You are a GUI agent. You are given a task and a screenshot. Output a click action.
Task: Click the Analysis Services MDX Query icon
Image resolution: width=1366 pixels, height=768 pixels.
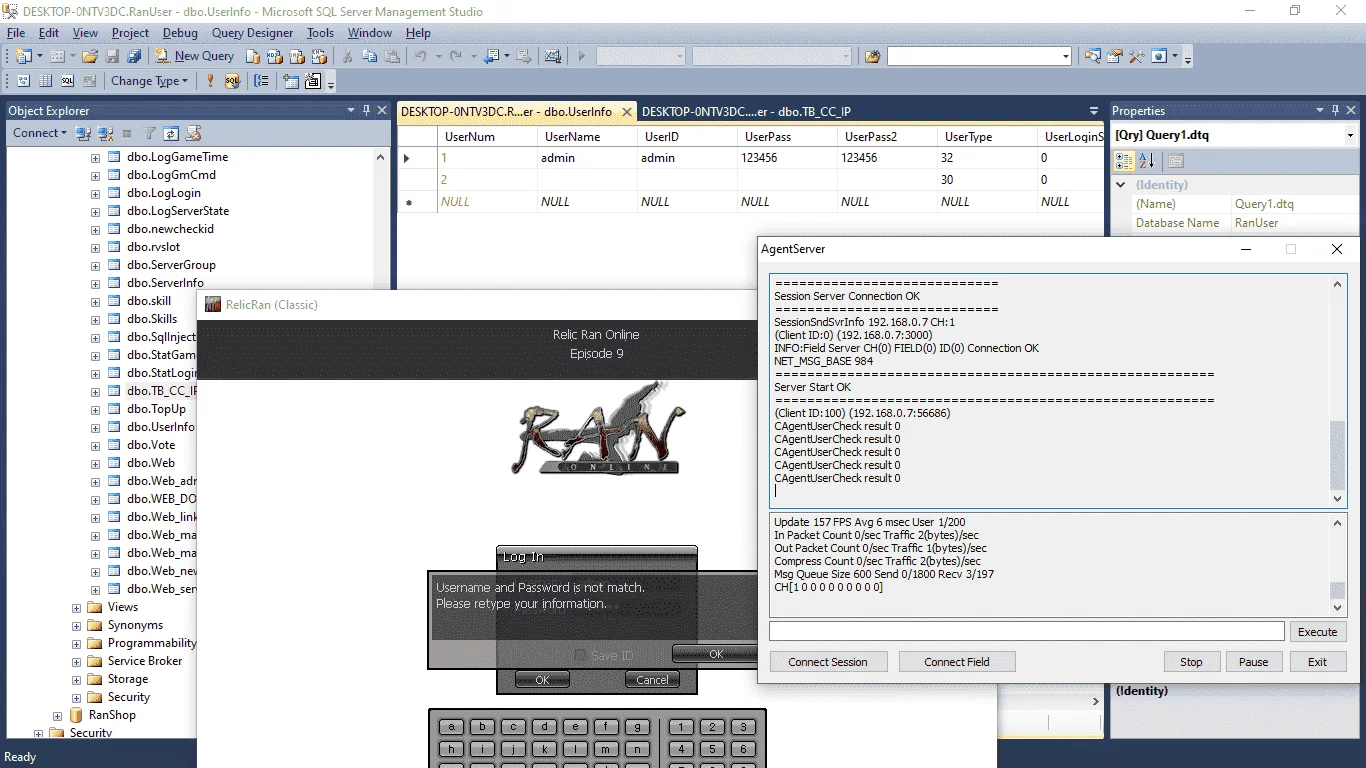click(x=274, y=56)
